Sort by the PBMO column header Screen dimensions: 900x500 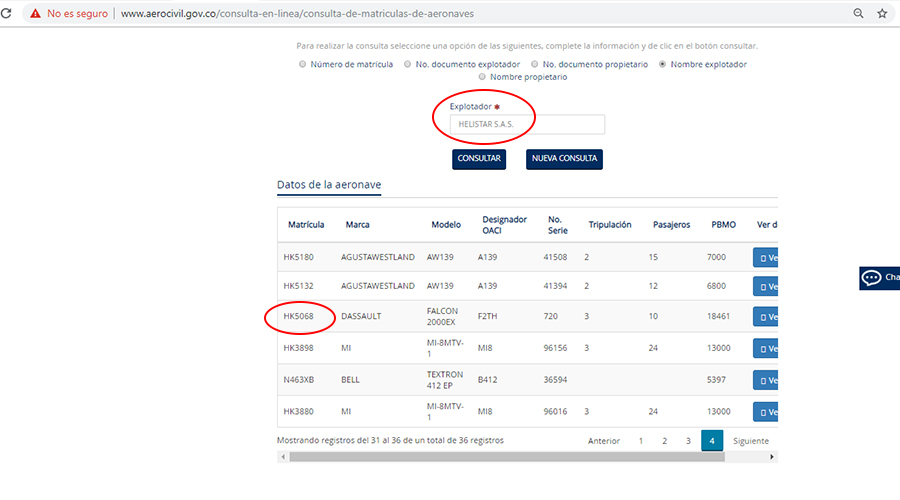pos(723,224)
